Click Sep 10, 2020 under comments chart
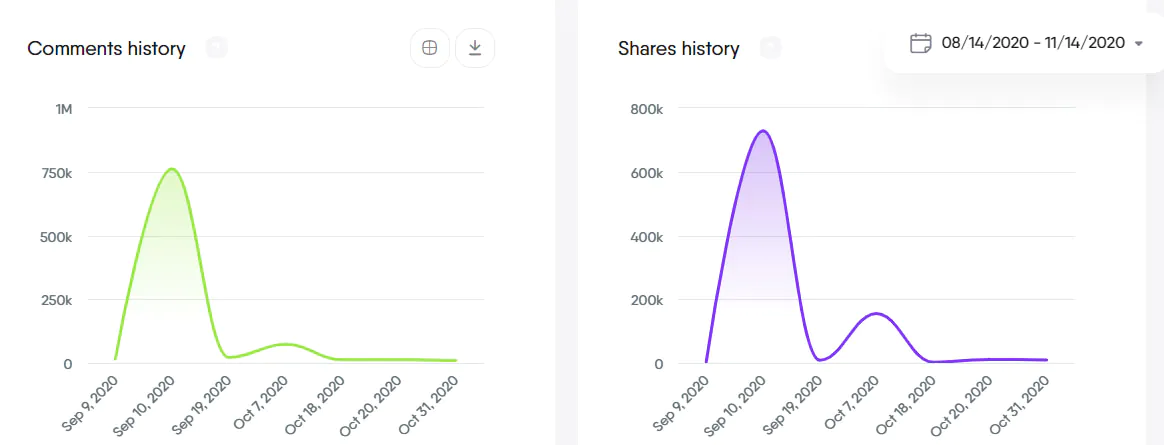 click(145, 406)
